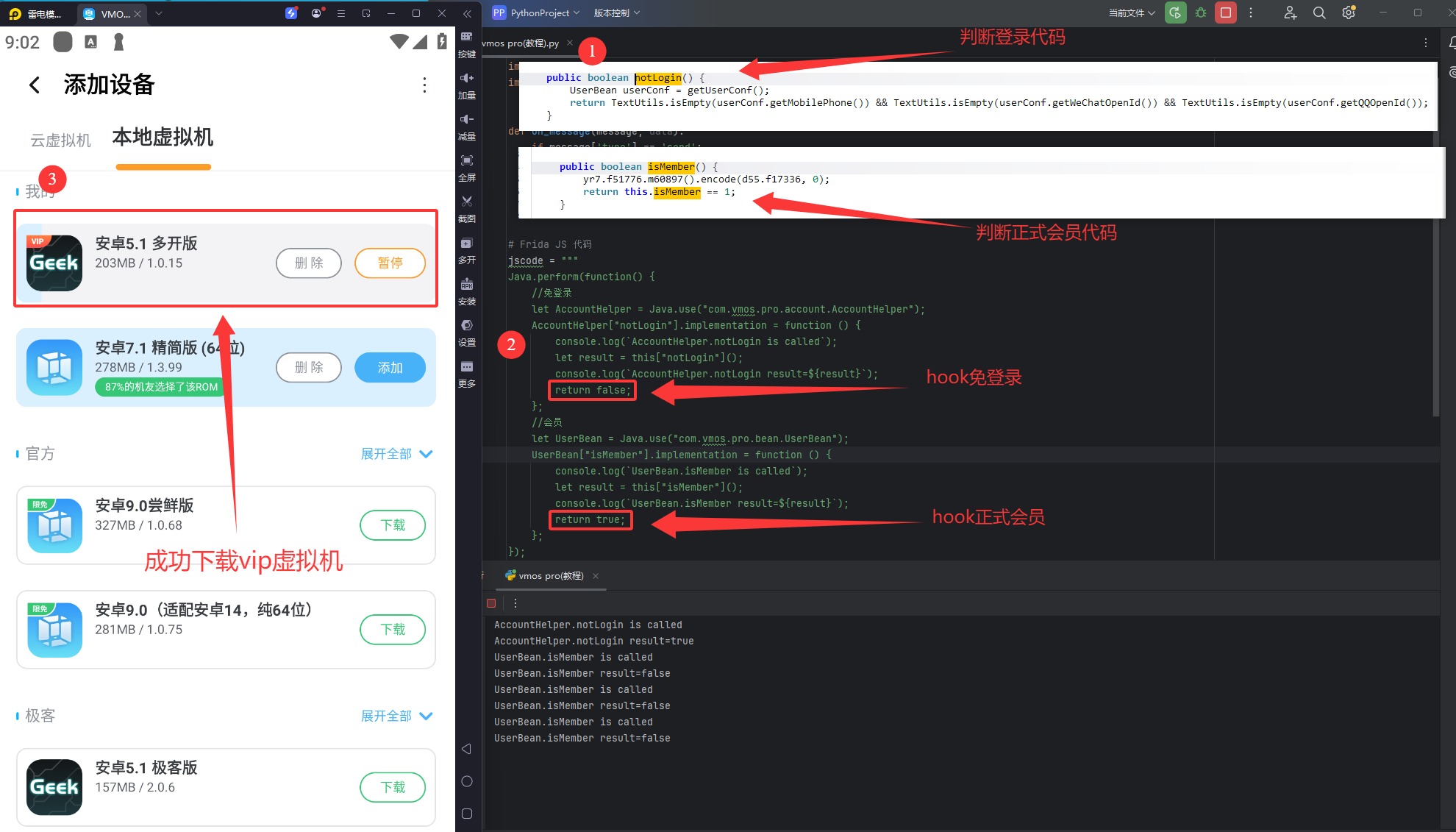Open the 版本控制 dropdown menu
The height and width of the screenshot is (832, 1456).
pos(617,13)
